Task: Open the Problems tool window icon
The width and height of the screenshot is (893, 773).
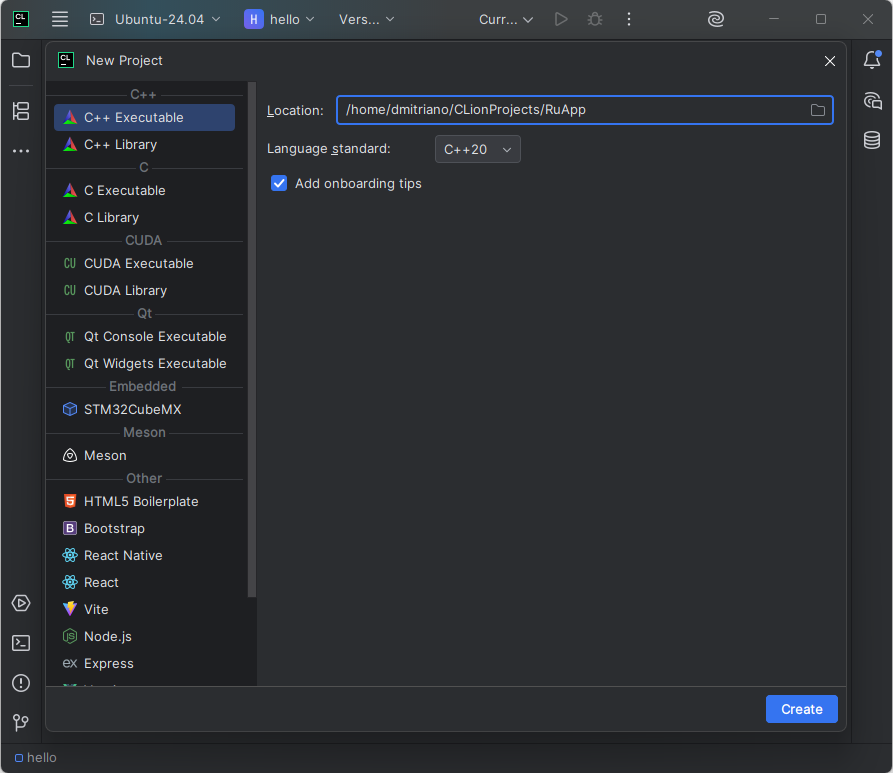Action: [x=21, y=683]
